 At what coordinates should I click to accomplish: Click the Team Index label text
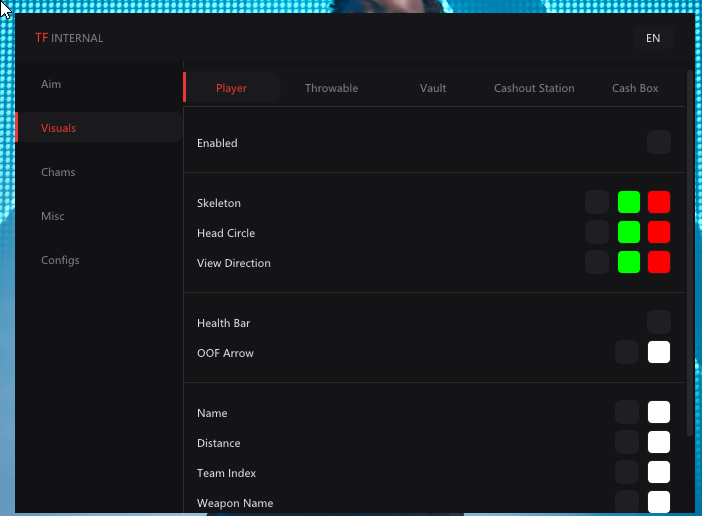click(x=227, y=473)
